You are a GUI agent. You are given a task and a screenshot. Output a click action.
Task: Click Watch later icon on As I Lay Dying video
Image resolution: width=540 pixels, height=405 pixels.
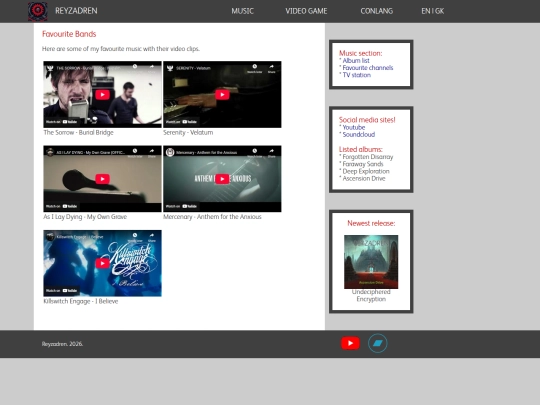[x=135, y=152]
